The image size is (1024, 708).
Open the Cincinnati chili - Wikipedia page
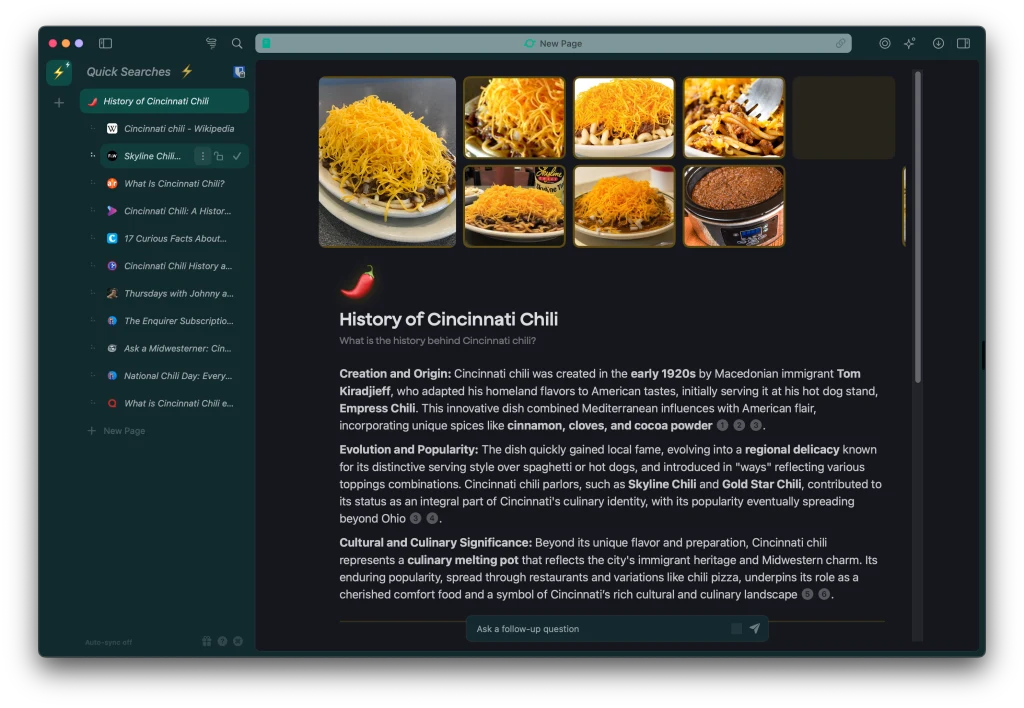178,129
